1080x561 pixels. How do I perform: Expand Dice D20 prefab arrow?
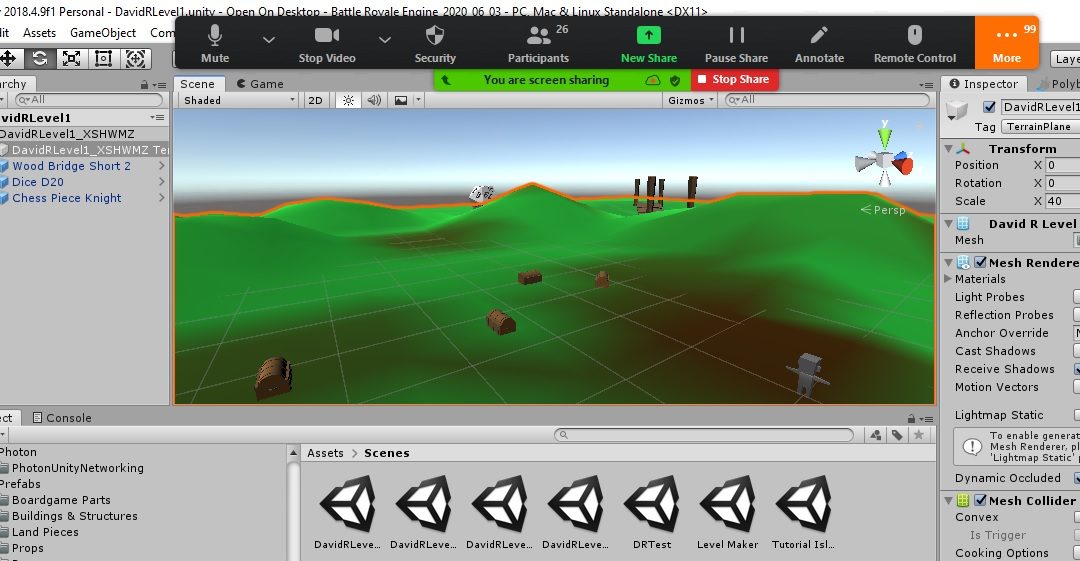pyautogui.click(x=162, y=182)
